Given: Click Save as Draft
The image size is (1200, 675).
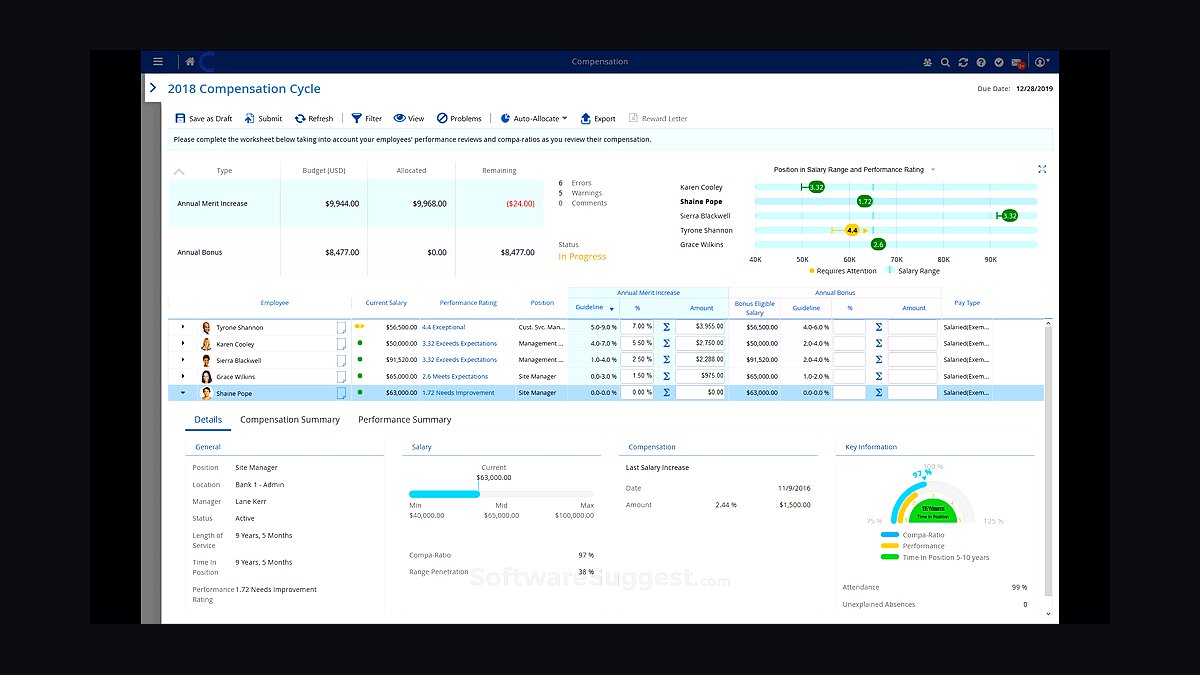Looking at the screenshot, I should point(203,118).
